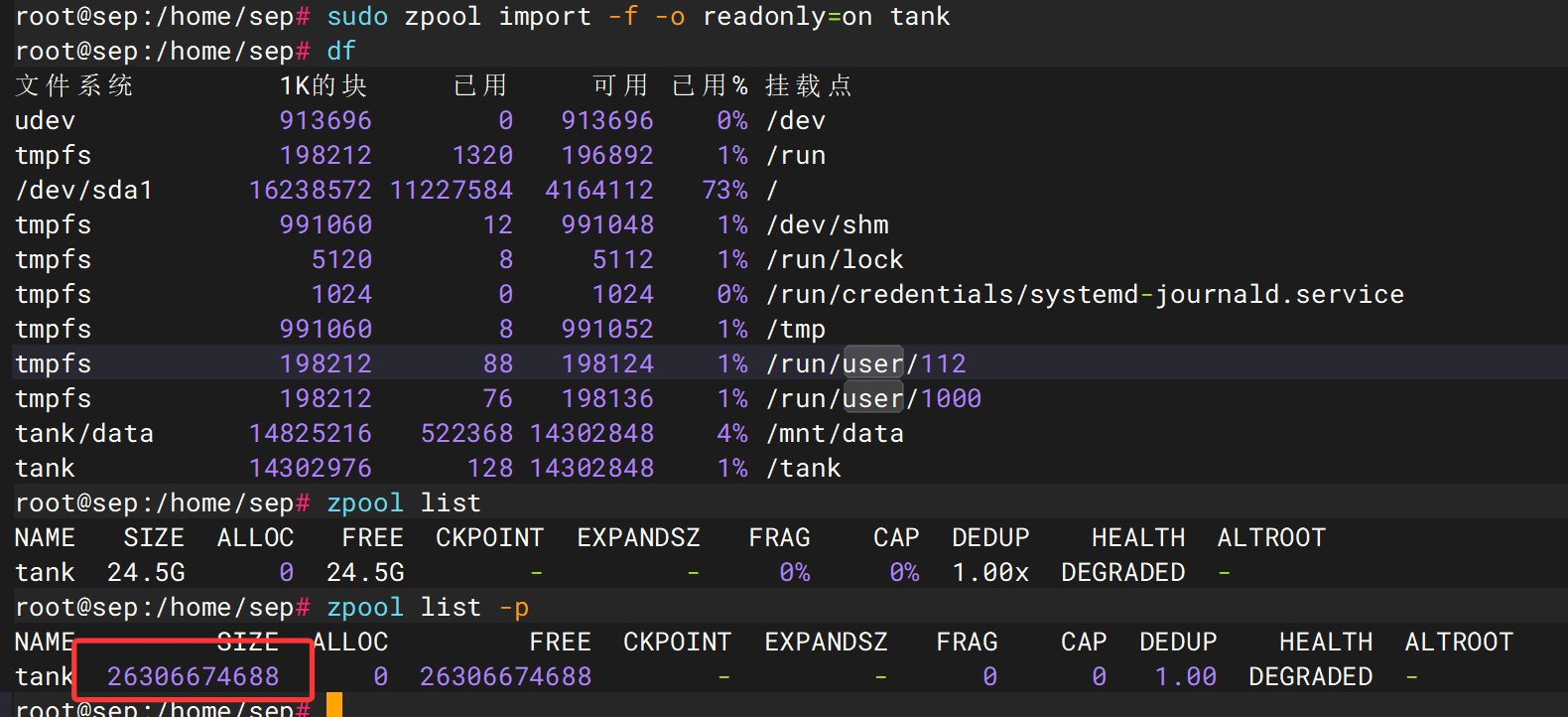Click the value 196892 in the /run row
The height and width of the screenshot is (717, 1568).
point(607,156)
